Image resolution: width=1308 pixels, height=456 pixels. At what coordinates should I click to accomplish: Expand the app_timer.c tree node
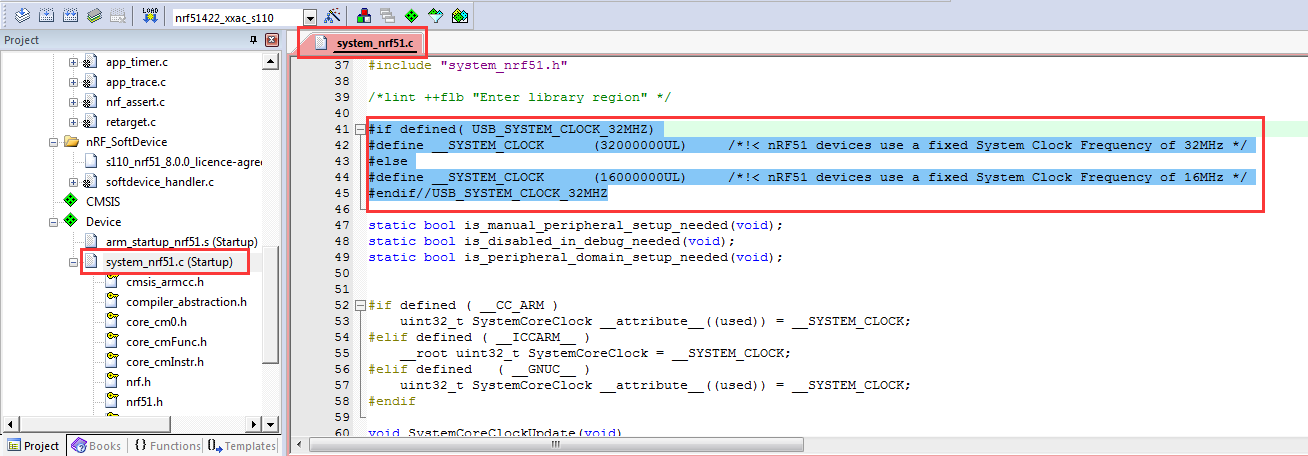pos(73,62)
